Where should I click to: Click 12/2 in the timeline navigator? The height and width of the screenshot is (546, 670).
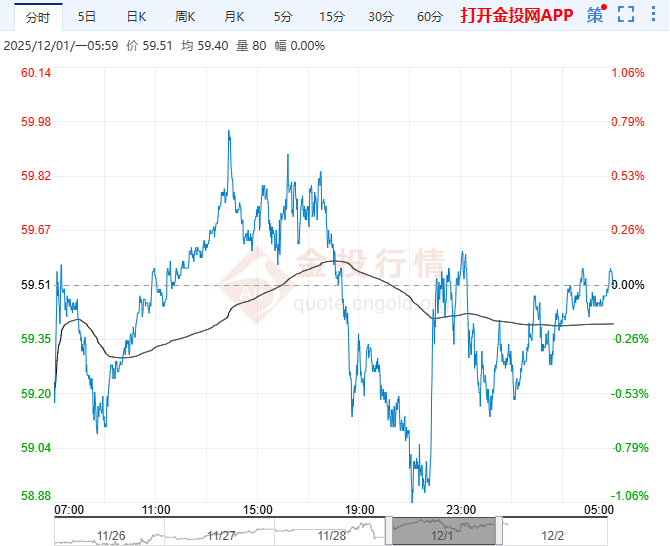point(552,535)
